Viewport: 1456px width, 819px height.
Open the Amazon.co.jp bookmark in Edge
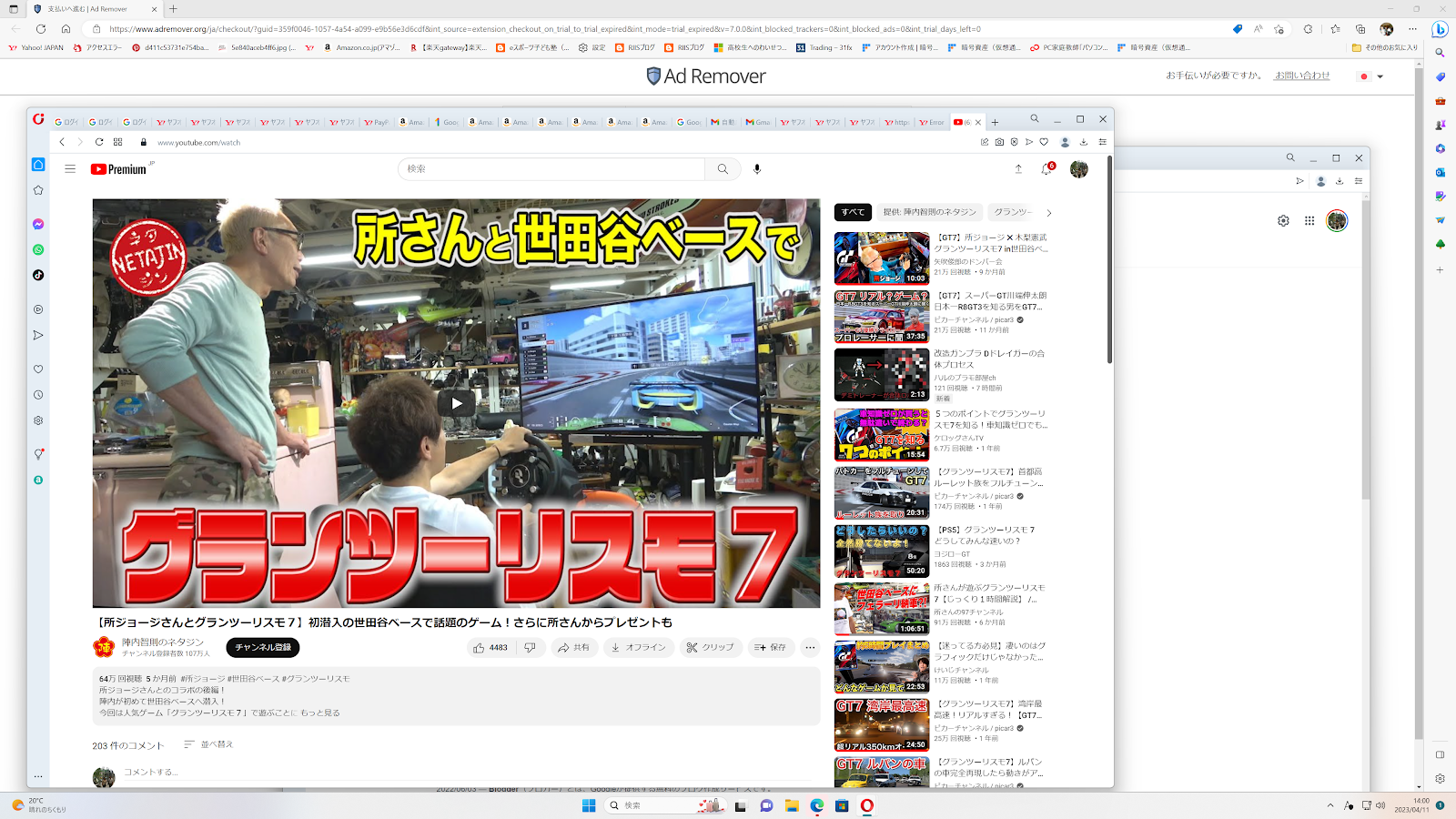coord(361,47)
